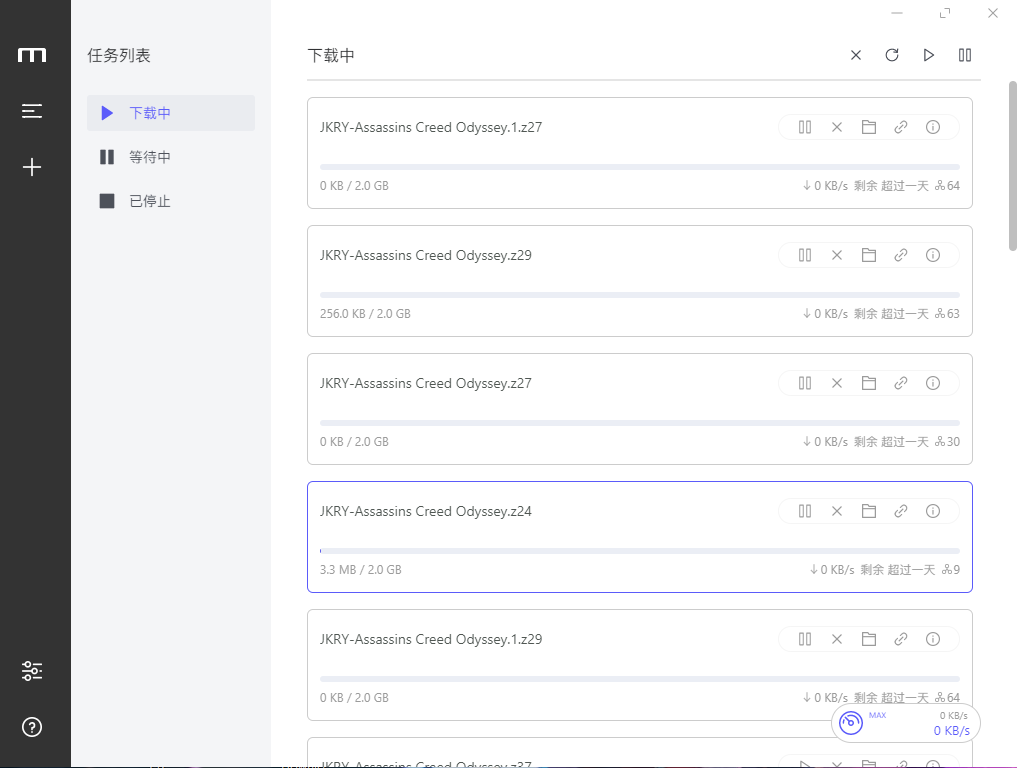The image size is (1017, 768).
Task: Remove the Odyssey.z24 task
Action: (x=837, y=511)
